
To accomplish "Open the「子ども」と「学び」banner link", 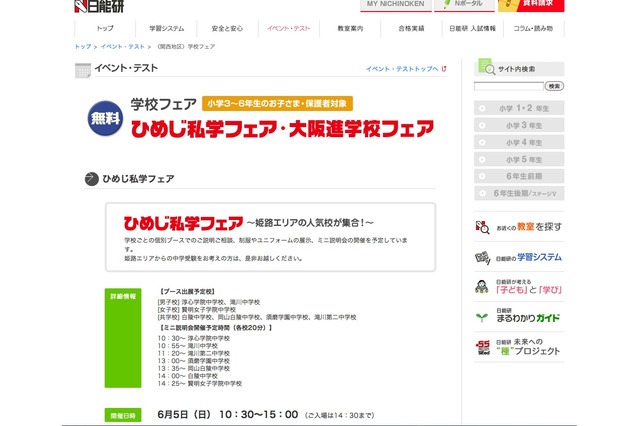I will pos(519,287).
